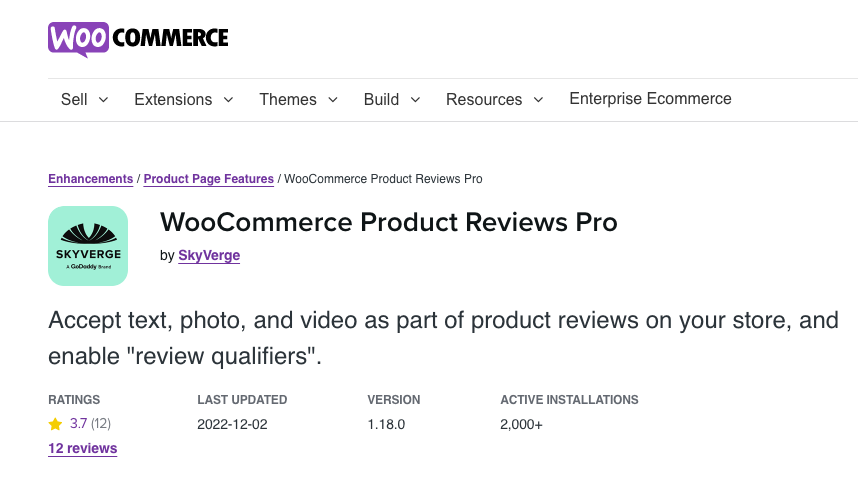Click the WooCommerce logo

(138, 39)
